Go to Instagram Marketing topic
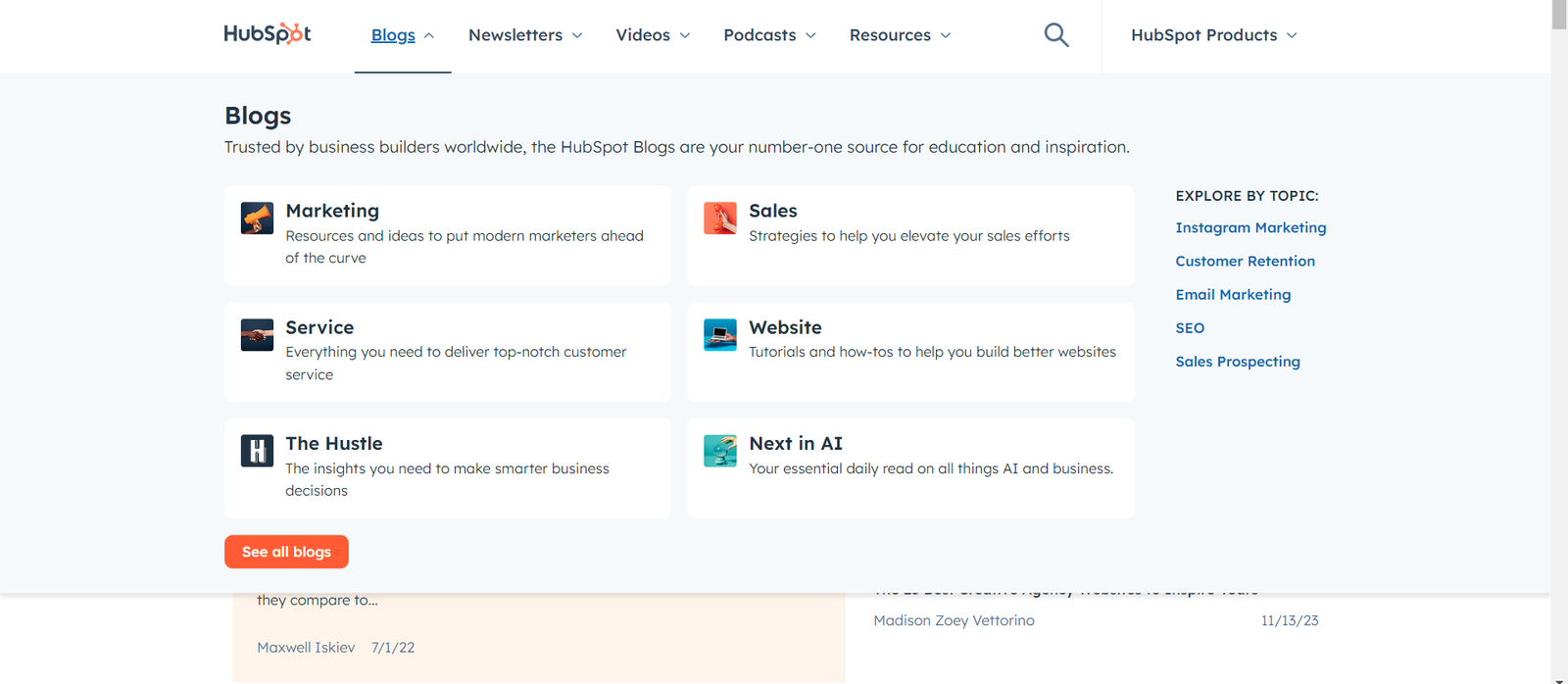1568x684 pixels. point(1250,227)
